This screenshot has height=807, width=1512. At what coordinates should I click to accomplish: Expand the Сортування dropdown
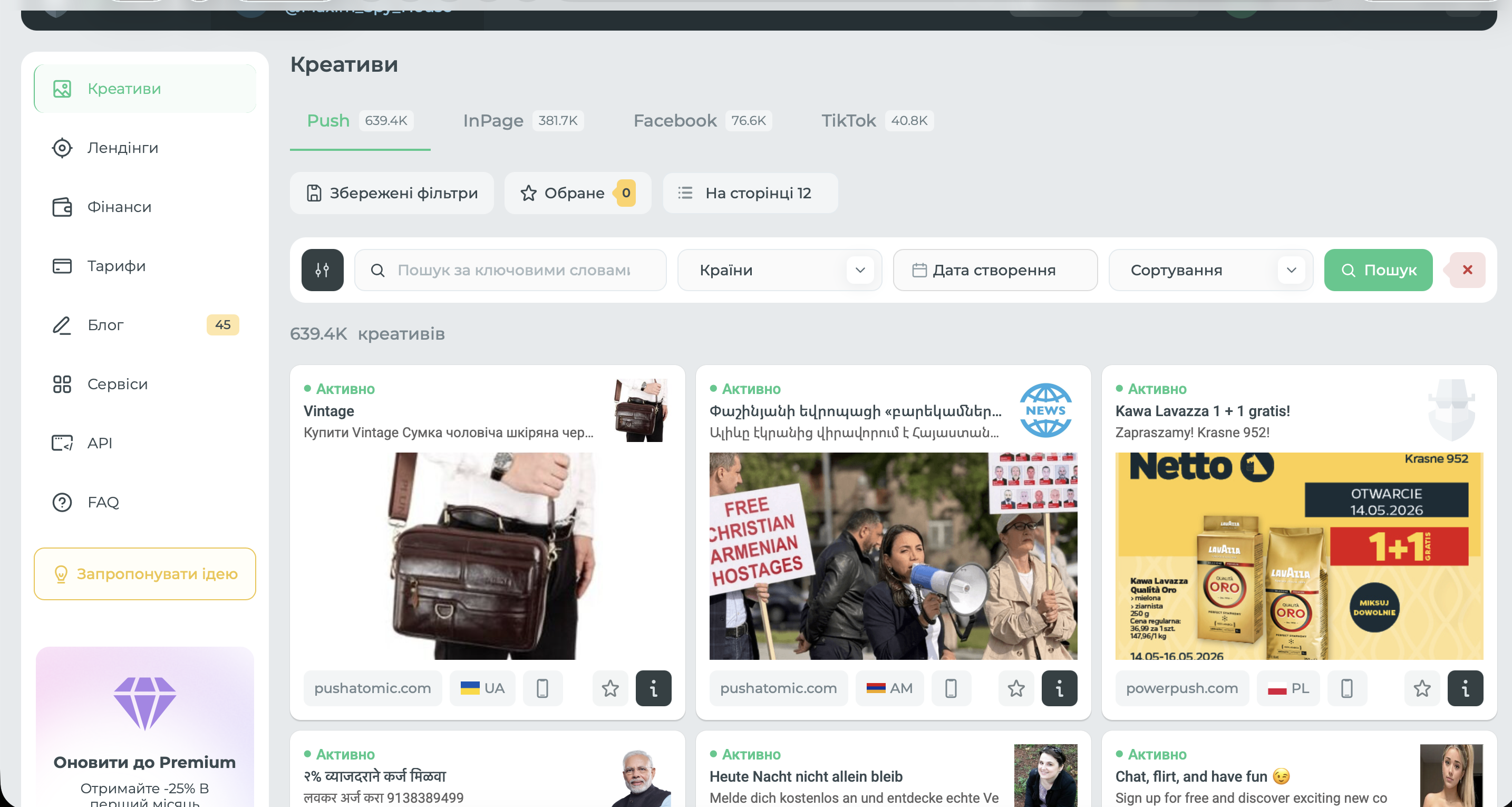tap(1210, 270)
